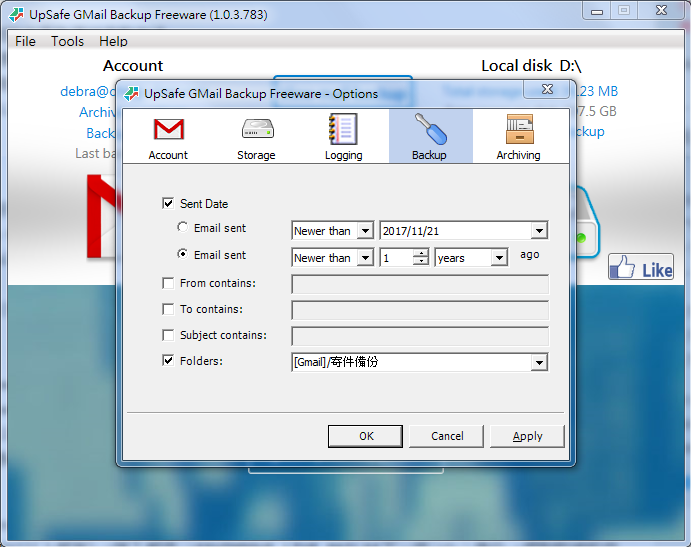Screen dimensions: 691x547
Task: Open the Account options tab icon
Action: pyautogui.click(x=168, y=130)
